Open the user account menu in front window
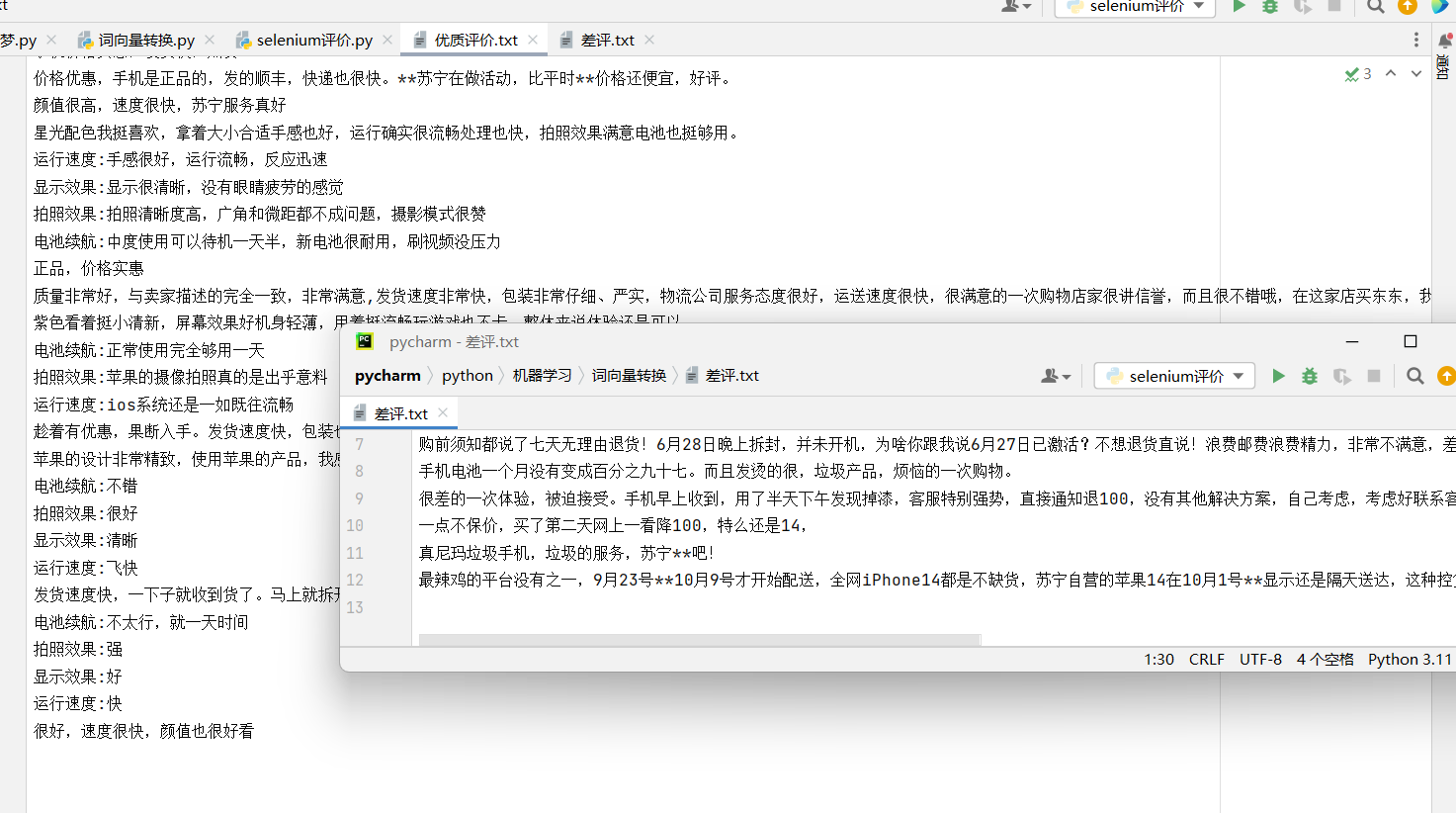The height and width of the screenshot is (813, 1456). tap(1056, 376)
